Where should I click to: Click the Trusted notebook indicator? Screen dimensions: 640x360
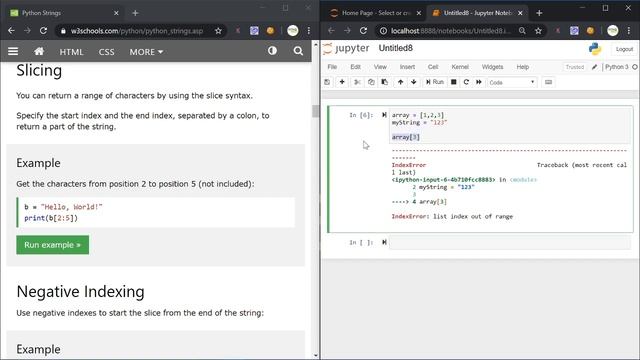click(x=575, y=67)
